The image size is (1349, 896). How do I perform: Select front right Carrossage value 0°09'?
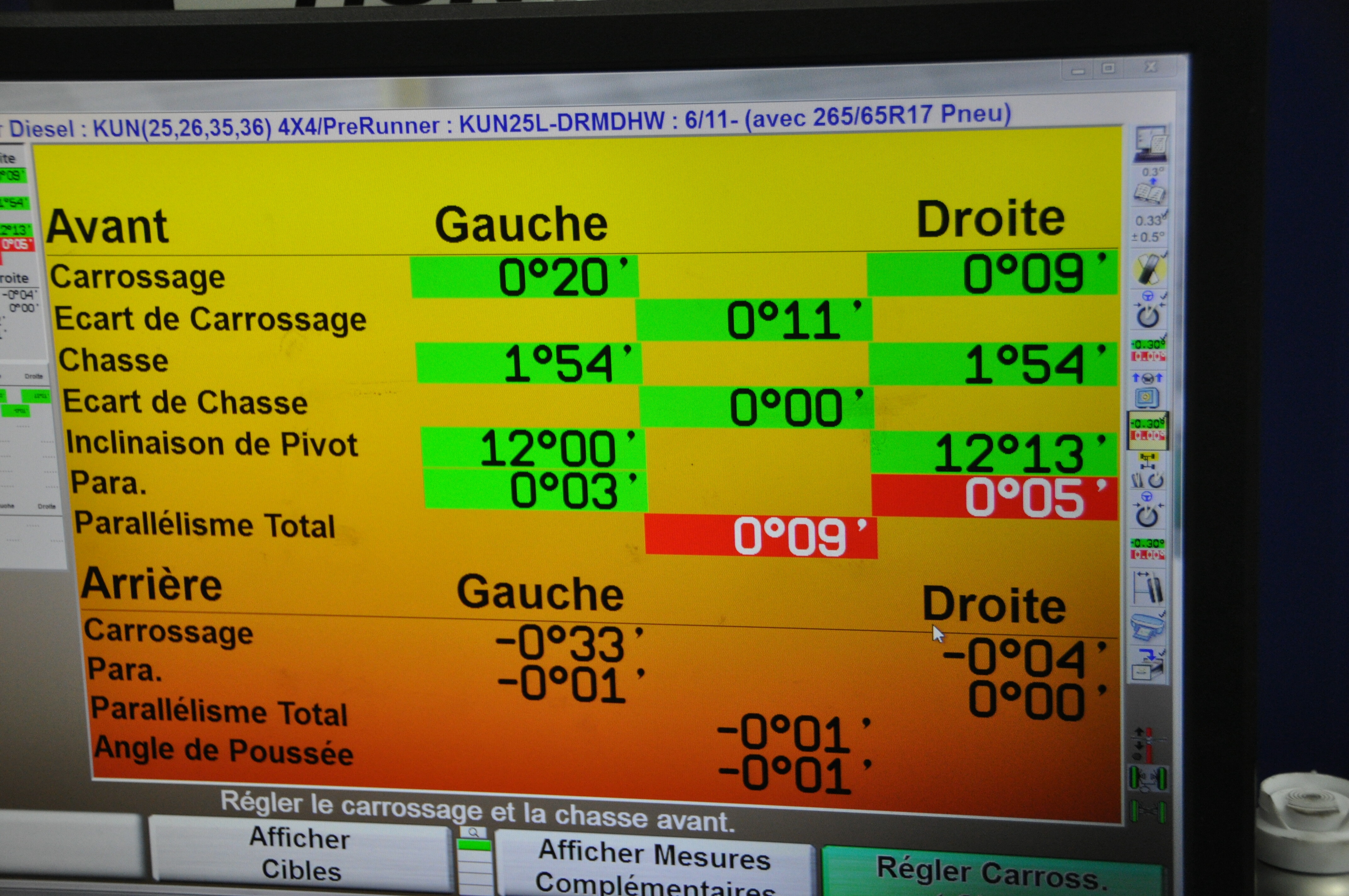click(x=992, y=273)
